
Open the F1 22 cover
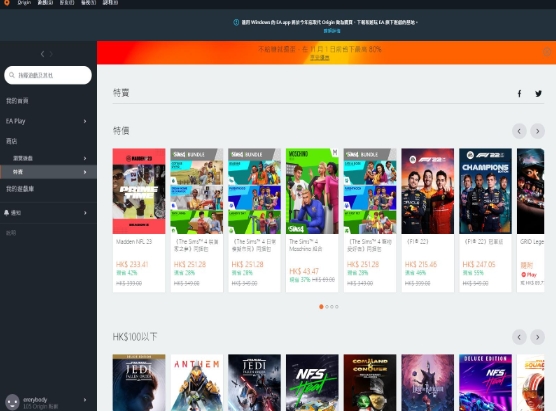tap(428, 191)
